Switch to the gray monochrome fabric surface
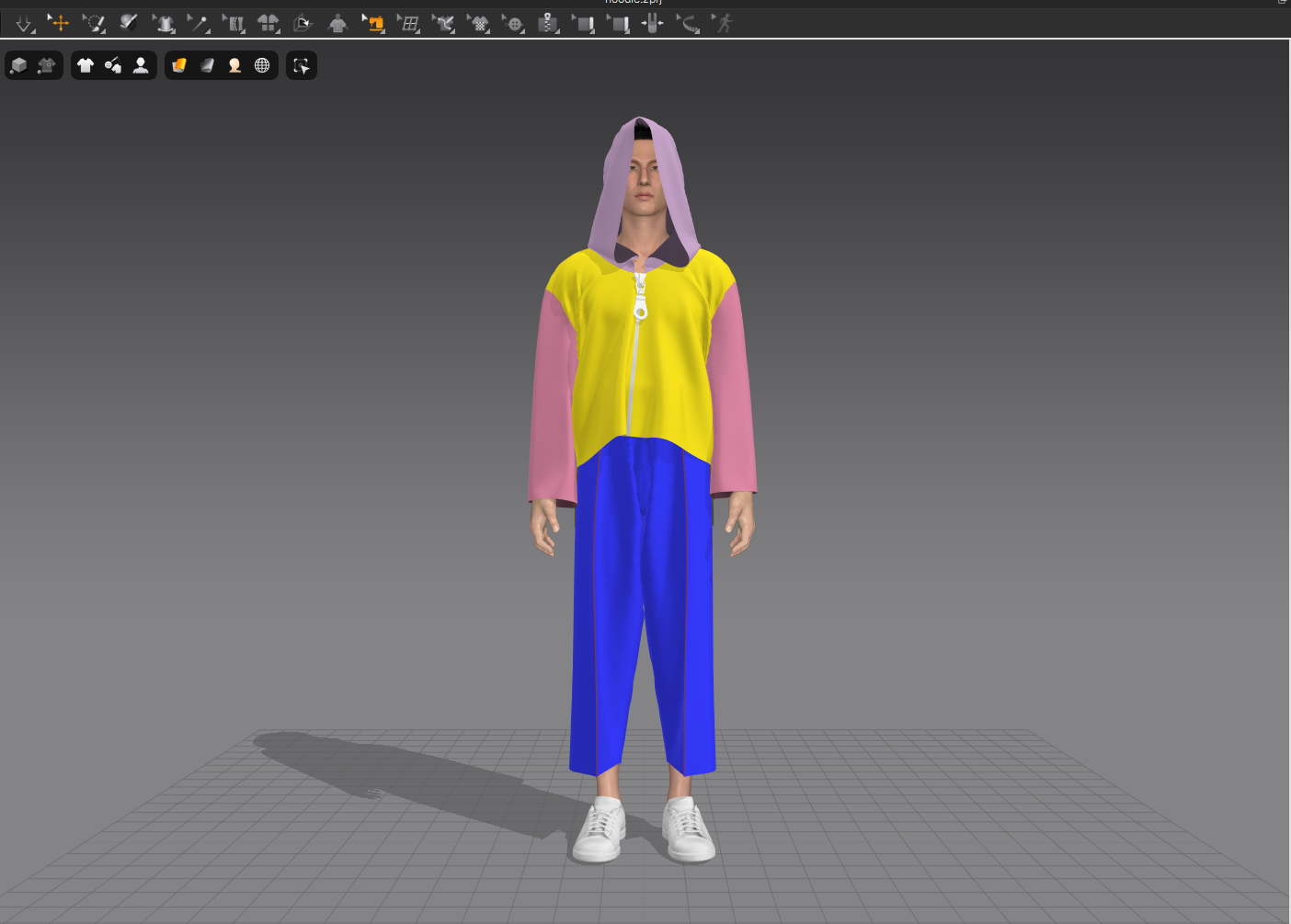This screenshot has height=924, width=1291. click(x=207, y=65)
